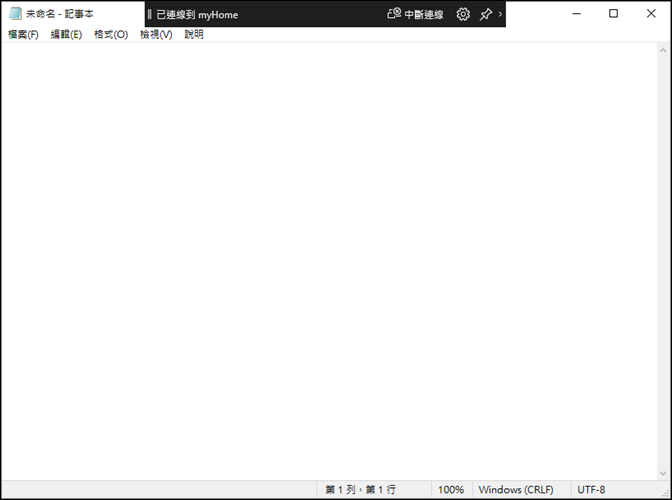Click the 100% zoom status entry

tap(451, 489)
